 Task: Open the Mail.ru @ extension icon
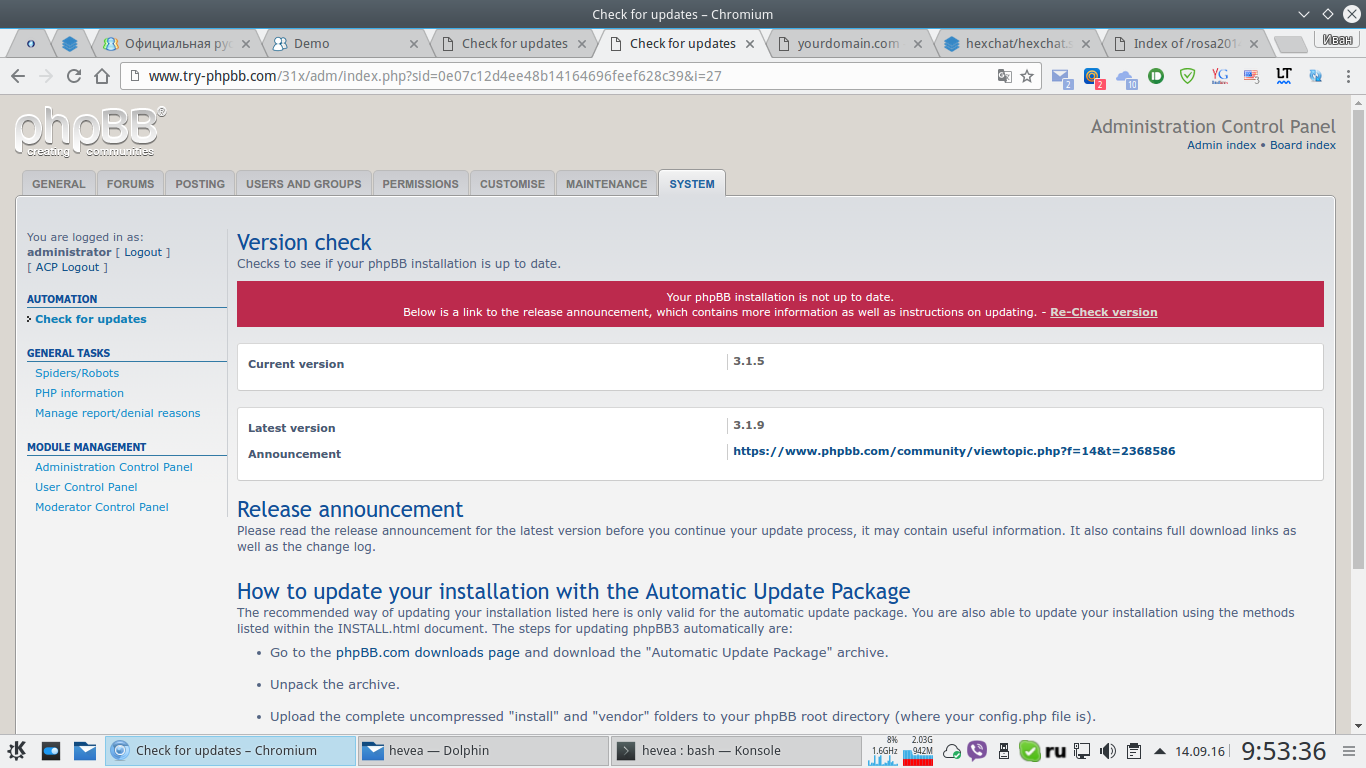(1092, 76)
